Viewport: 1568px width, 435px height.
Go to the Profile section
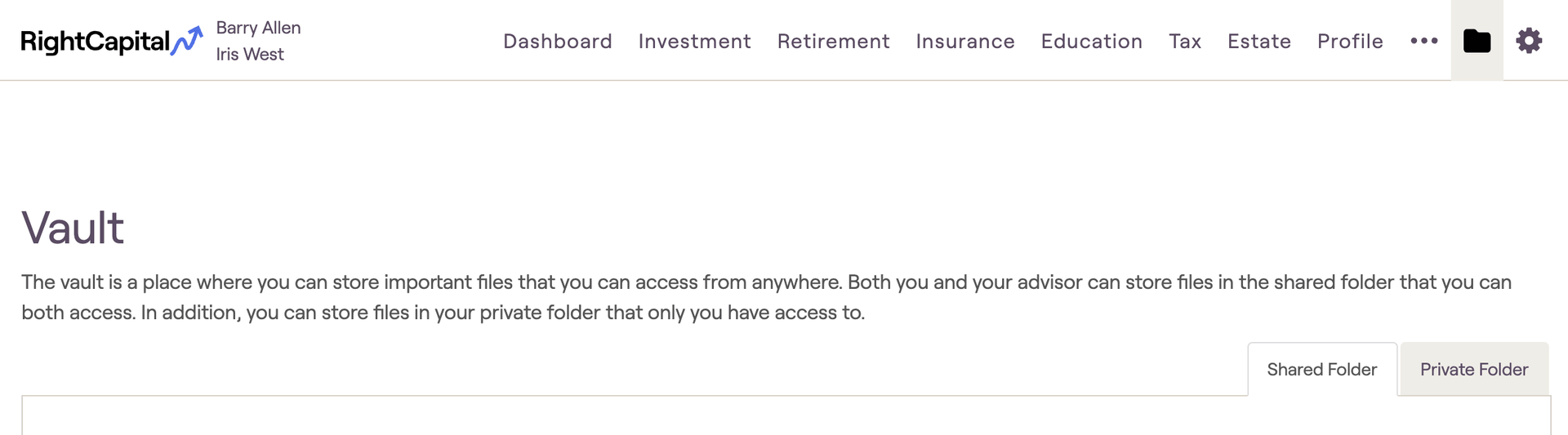click(1349, 41)
